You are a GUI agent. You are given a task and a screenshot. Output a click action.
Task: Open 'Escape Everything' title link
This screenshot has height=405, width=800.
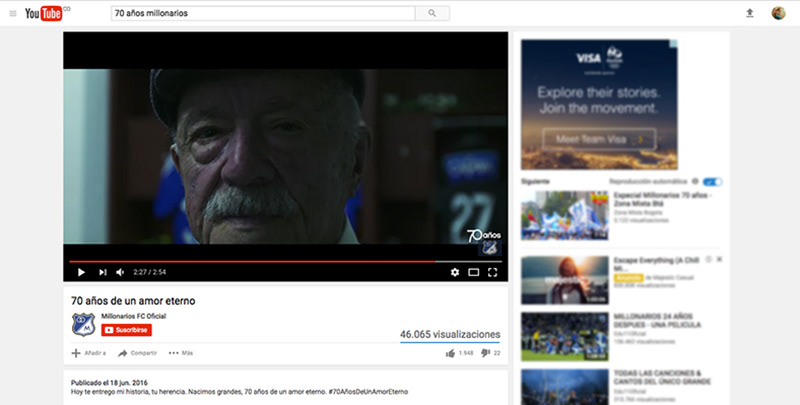point(657,264)
